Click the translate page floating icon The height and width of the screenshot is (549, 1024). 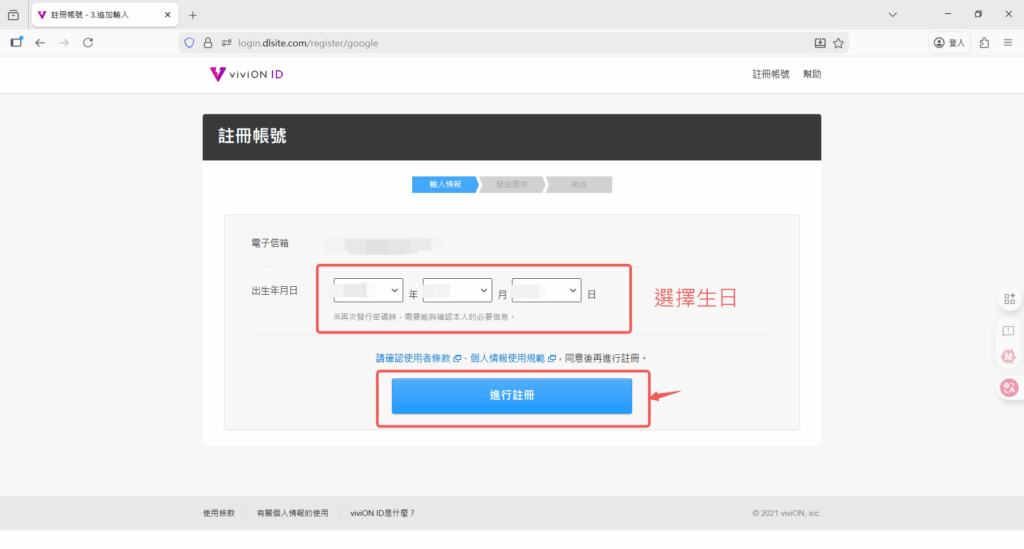pos(1008,388)
